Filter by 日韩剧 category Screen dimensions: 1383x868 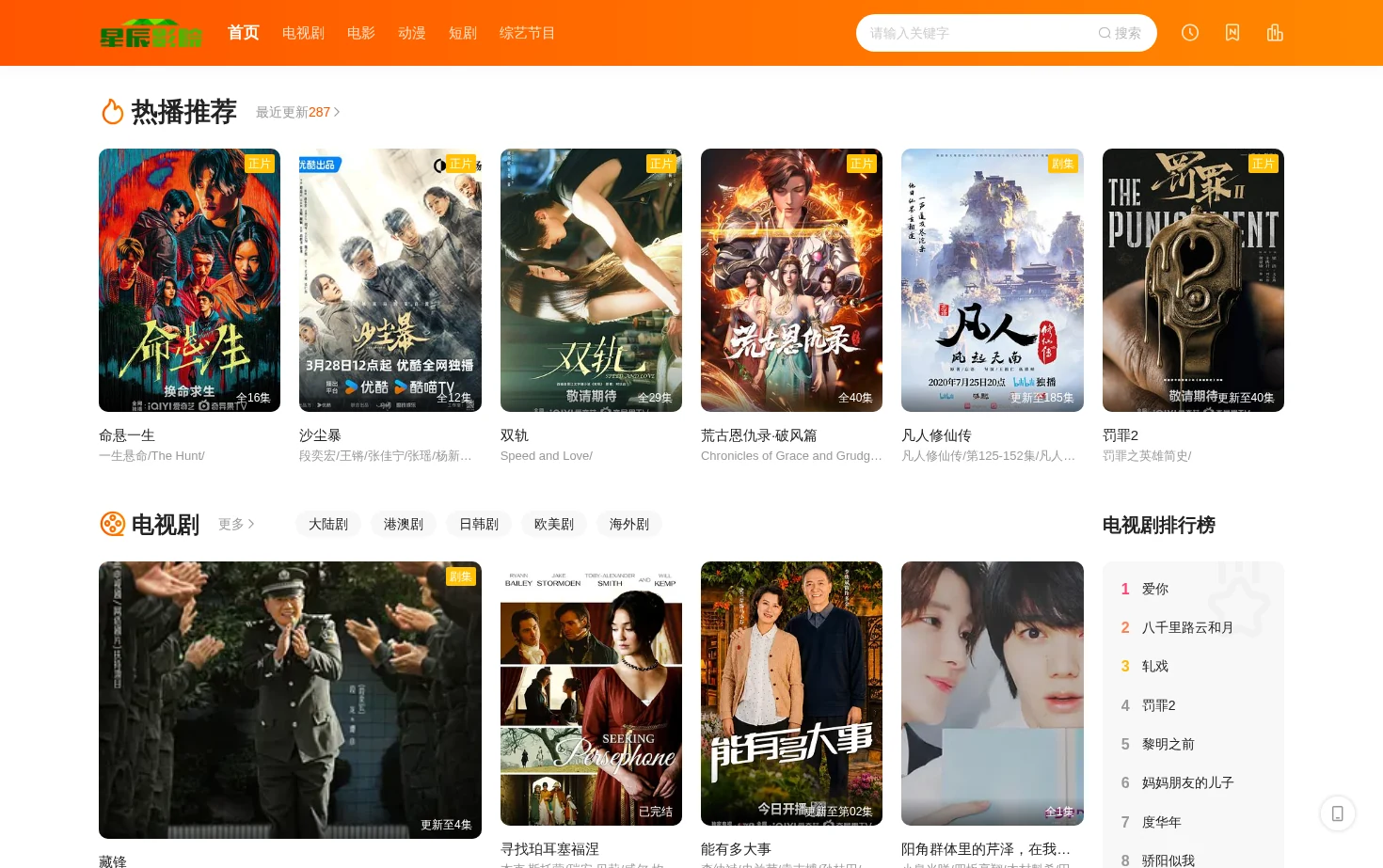point(479,524)
